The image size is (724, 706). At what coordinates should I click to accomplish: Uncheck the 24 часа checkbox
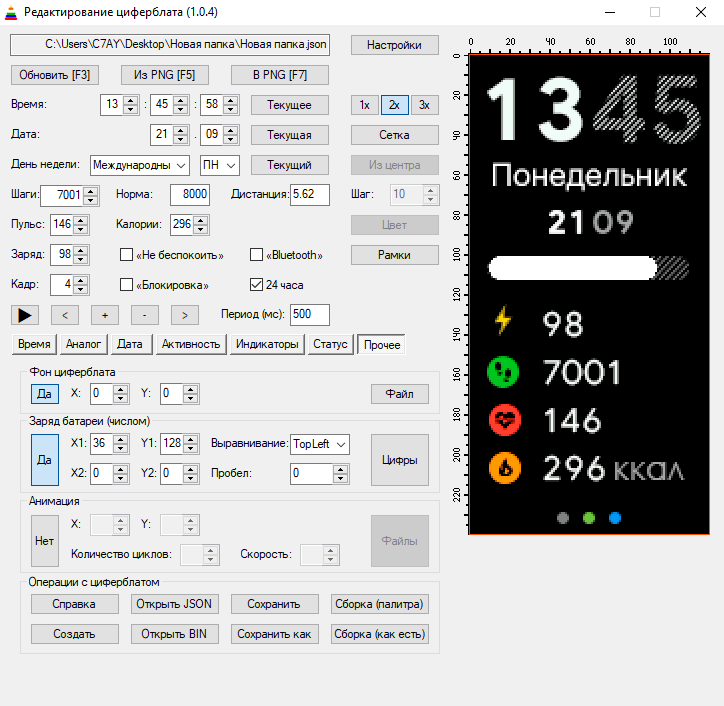click(x=256, y=285)
